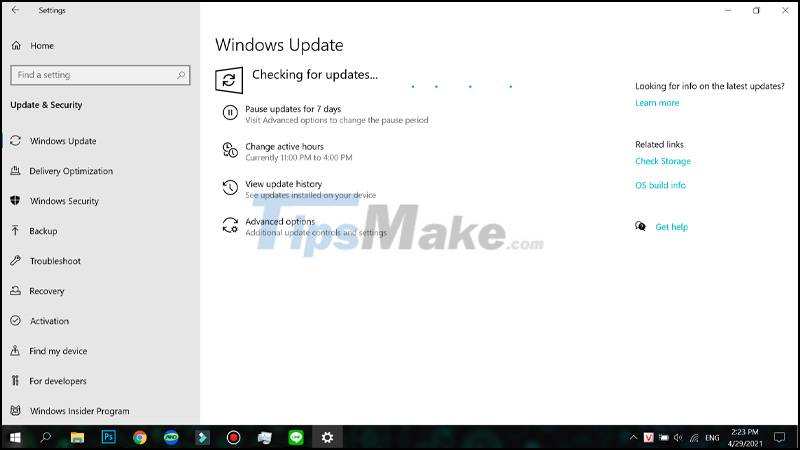Click Pause updates for 7 days
Image resolution: width=800 pixels, height=450 pixels.
[x=293, y=109]
